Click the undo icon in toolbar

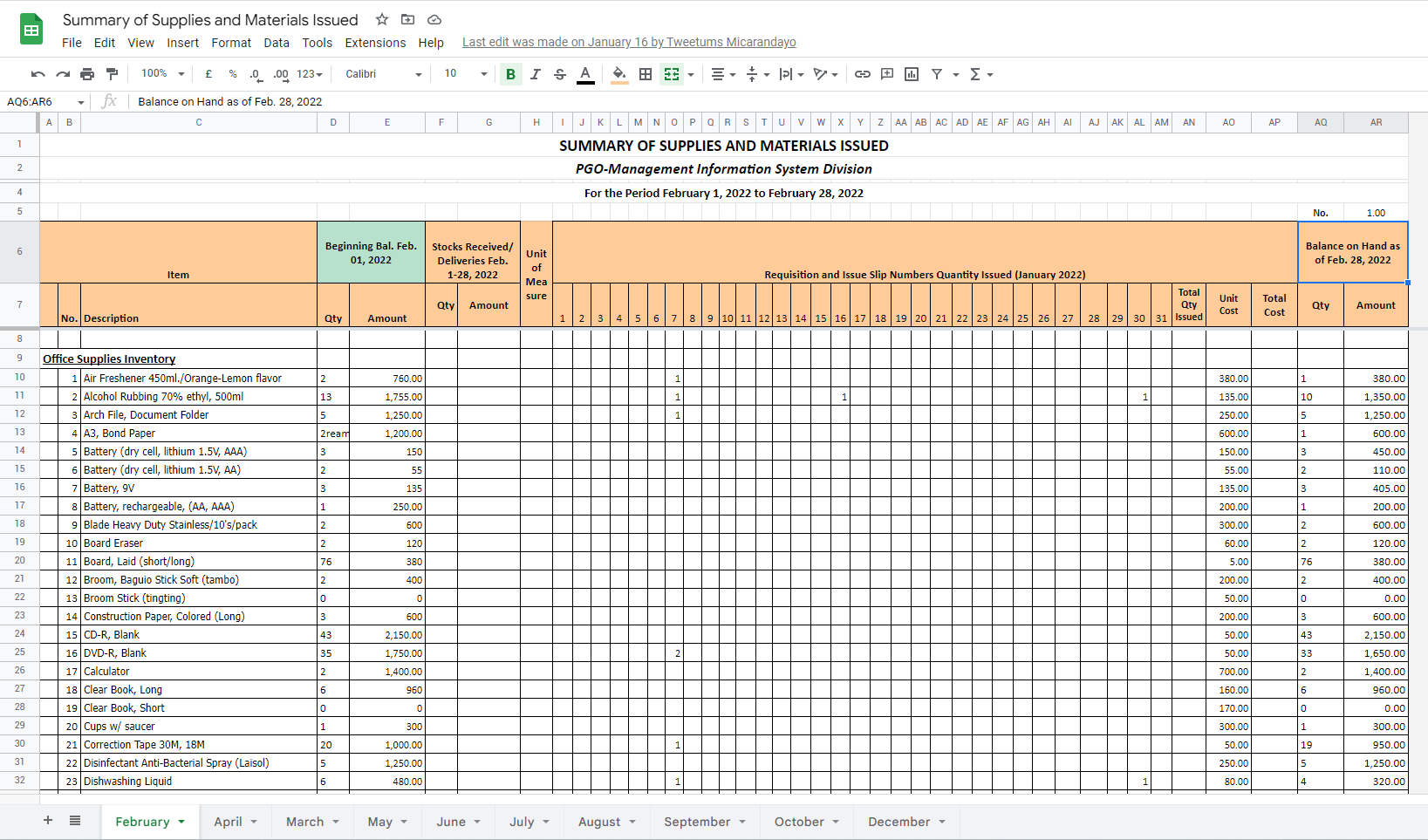(38, 74)
